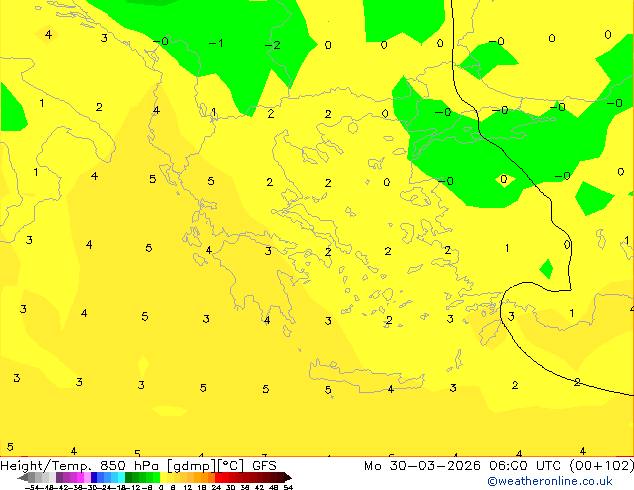Click the '0' legend scale label
Viewport: 634px width, 490px height.
point(161,487)
